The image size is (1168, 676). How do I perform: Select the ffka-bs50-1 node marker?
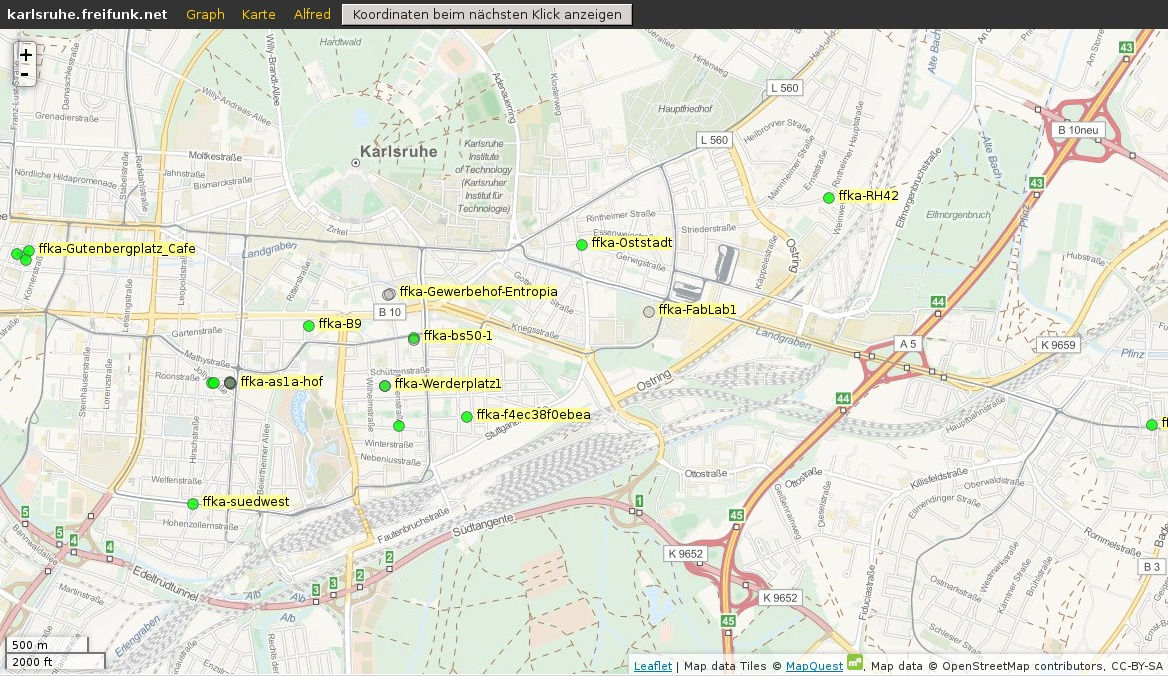pos(413,338)
